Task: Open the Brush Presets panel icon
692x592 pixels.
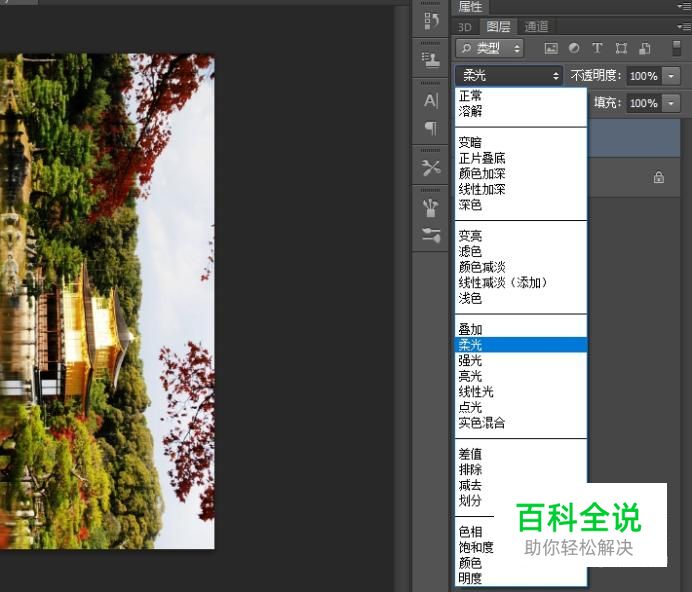Action: [431, 235]
